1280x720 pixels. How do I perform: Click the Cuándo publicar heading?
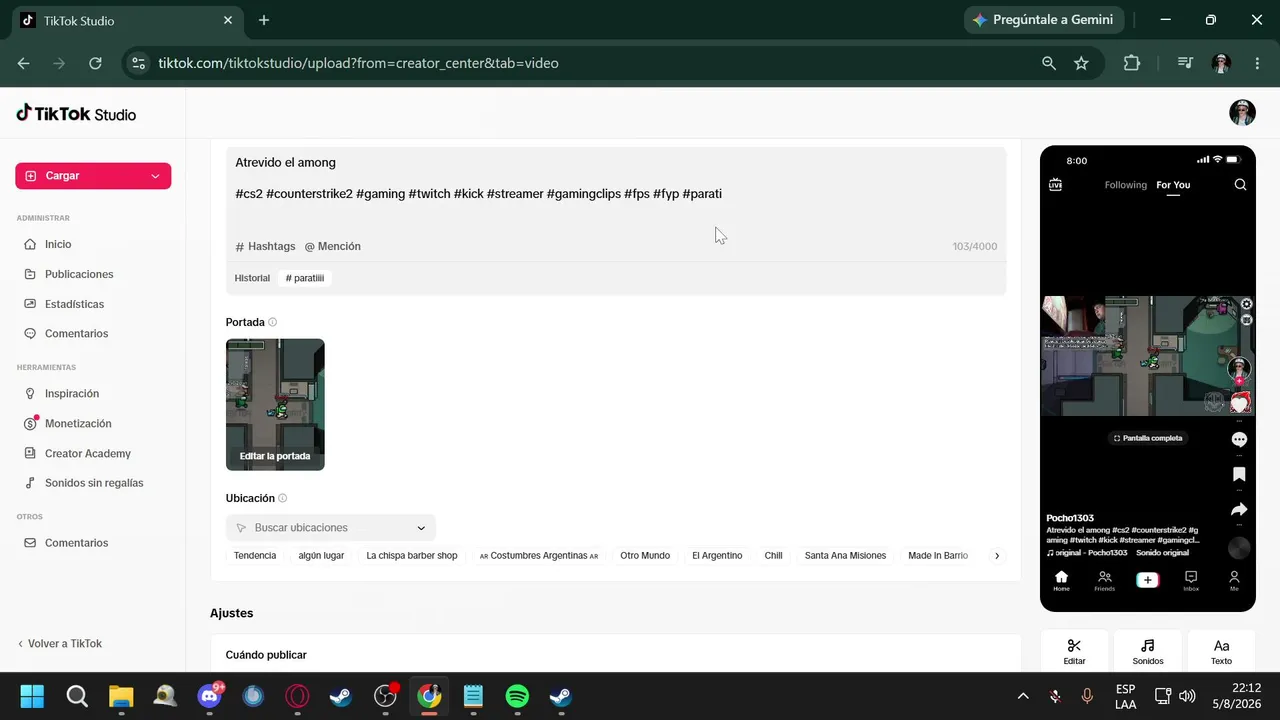pos(266,655)
